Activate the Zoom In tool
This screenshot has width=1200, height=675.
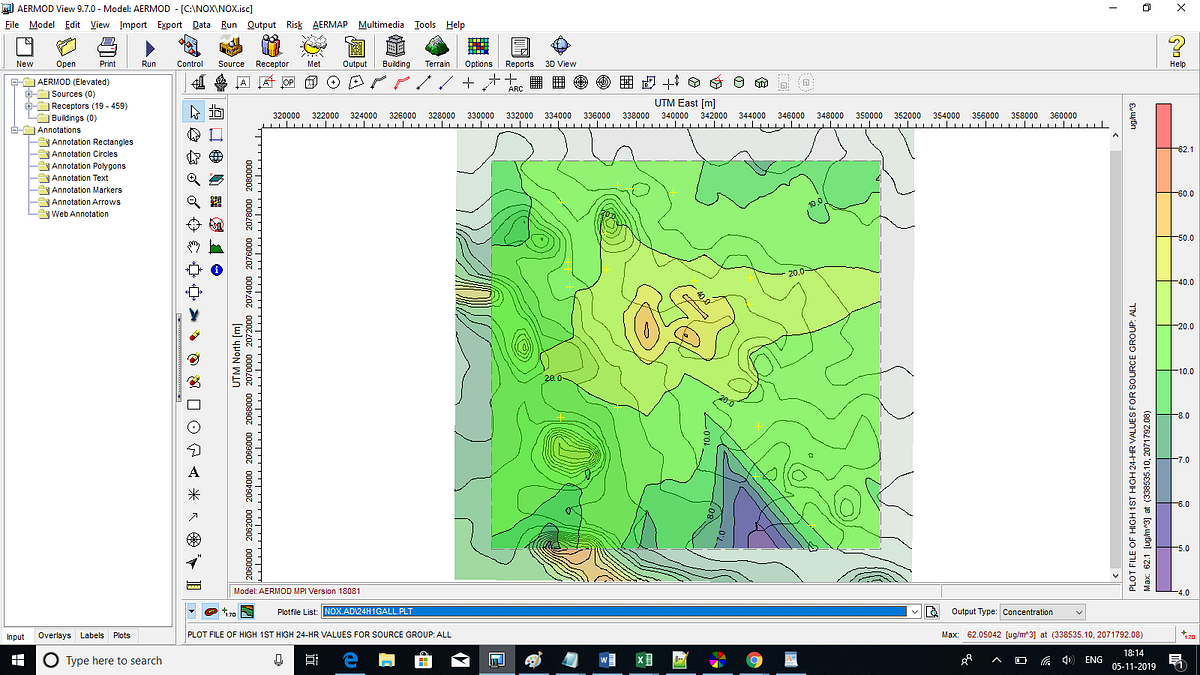pyautogui.click(x=193, y=179)
